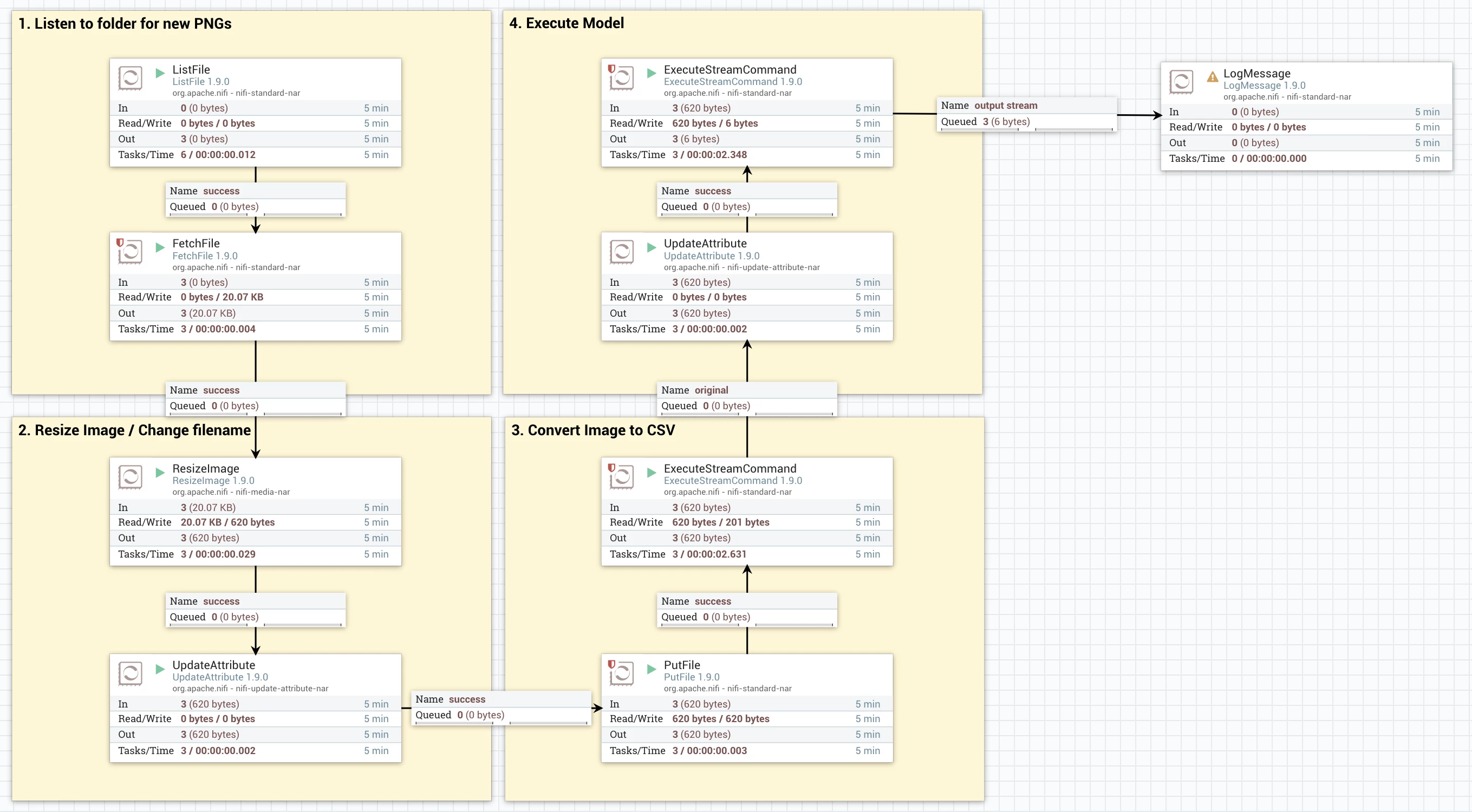Click the LogMessage processor icon
The width and height of the screenshot is (1472, 812).
click(x=1181, y=82)
